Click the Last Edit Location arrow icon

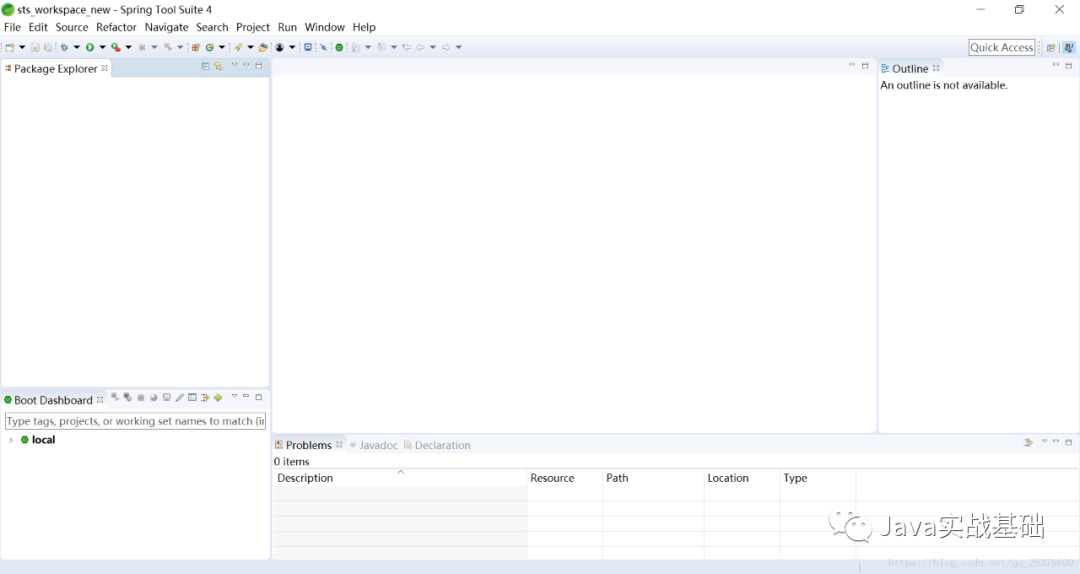406,48
